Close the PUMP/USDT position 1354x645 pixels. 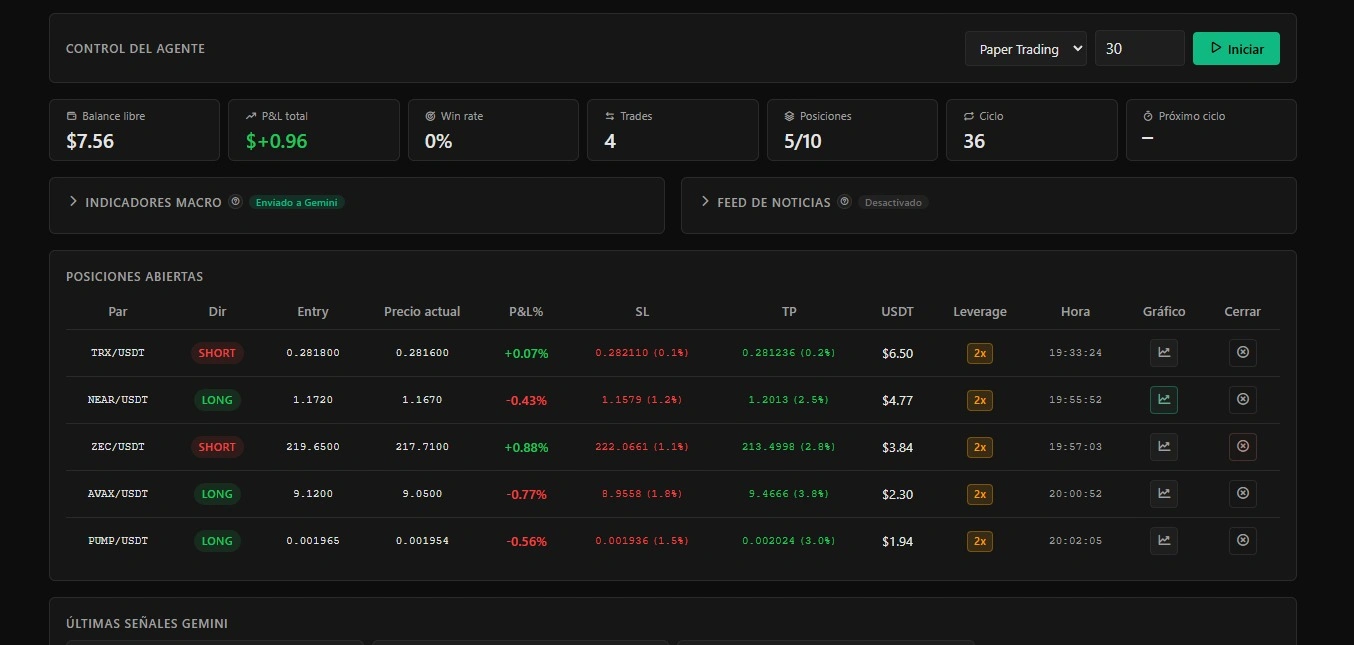(x=1243, y=541)
